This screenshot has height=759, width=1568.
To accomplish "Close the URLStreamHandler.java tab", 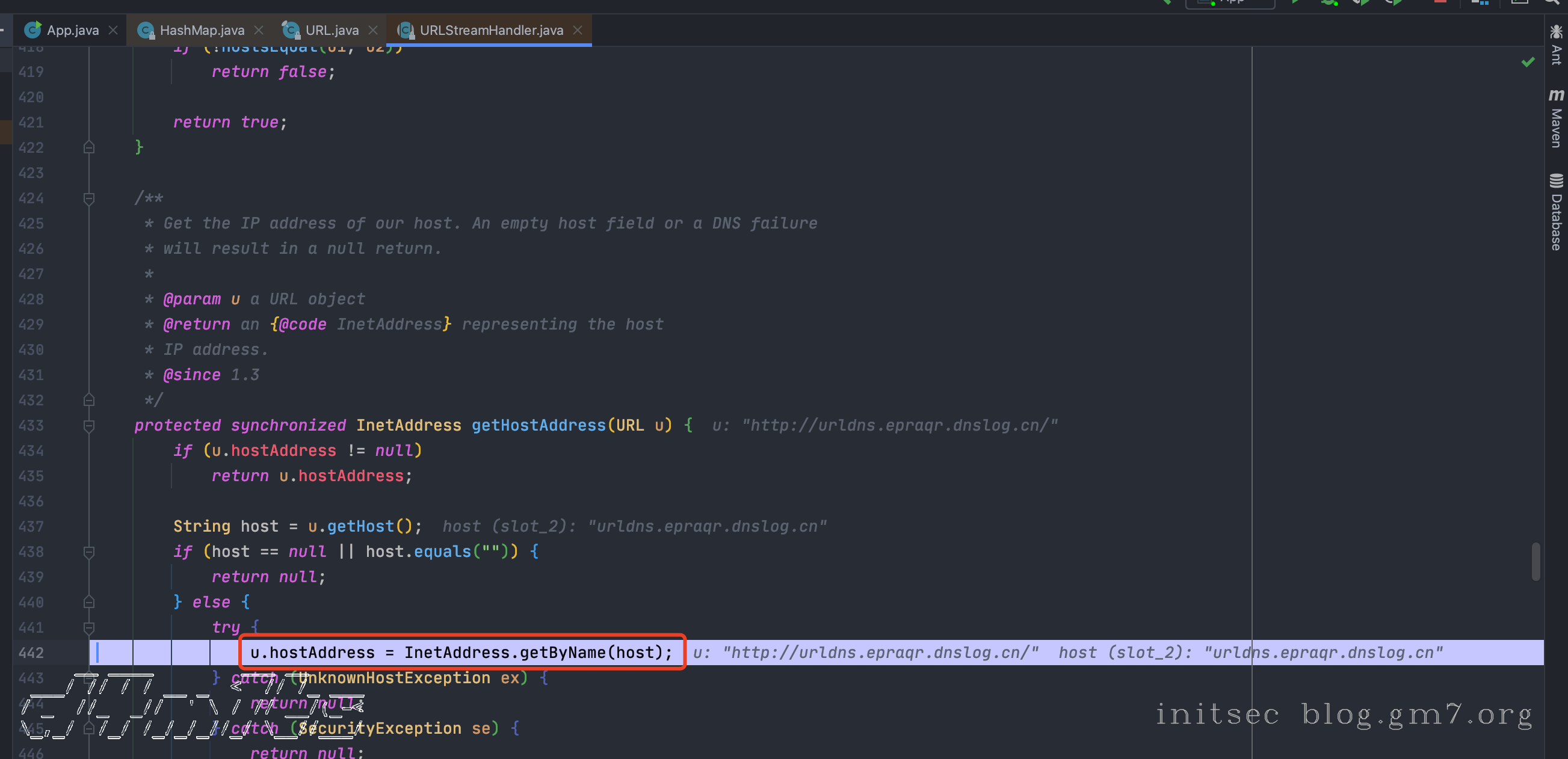I will click(578, 30).
